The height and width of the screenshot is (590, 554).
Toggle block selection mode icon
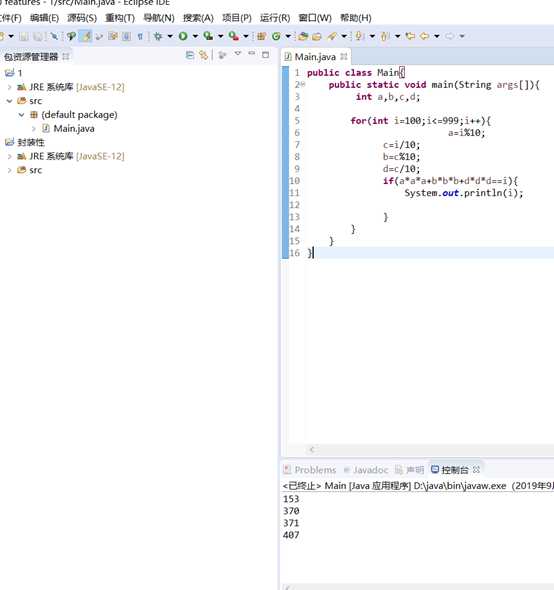pos(126,36)
